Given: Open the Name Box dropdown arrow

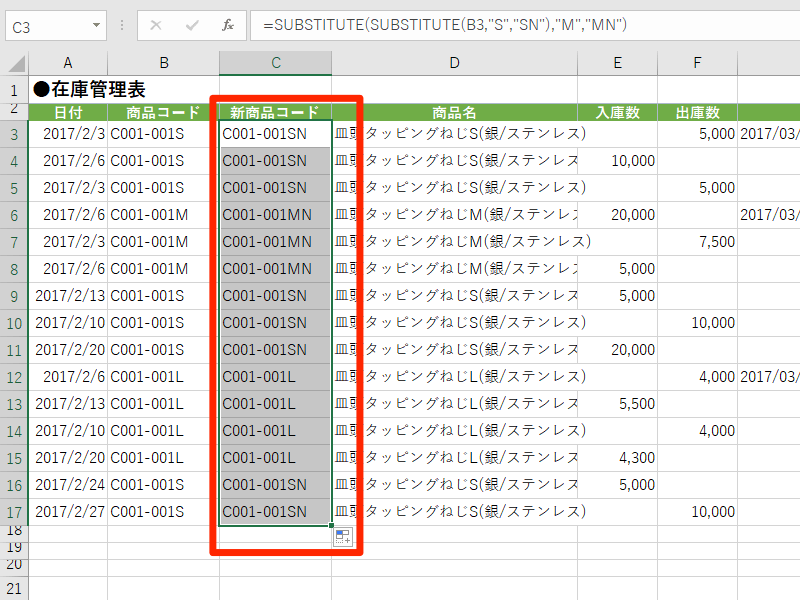Looking at the screenshot, I should [96, 25].
